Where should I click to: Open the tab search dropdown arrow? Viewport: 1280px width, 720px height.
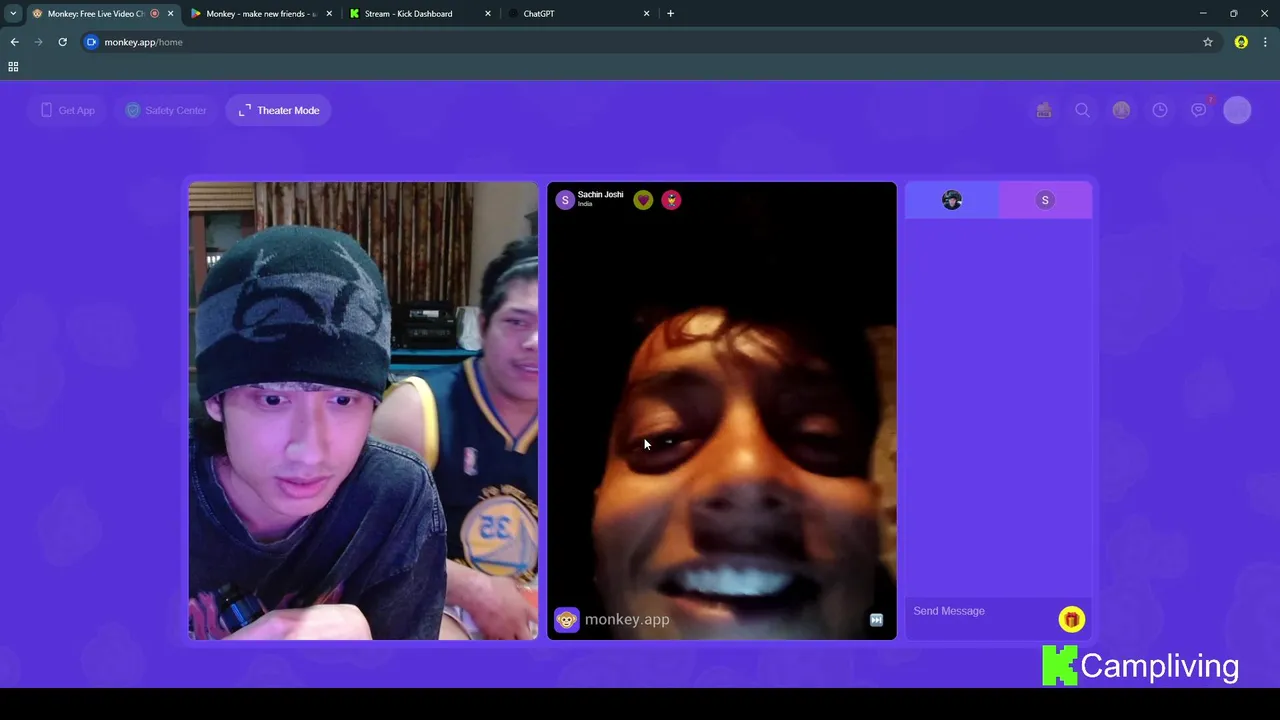(13, 14)
